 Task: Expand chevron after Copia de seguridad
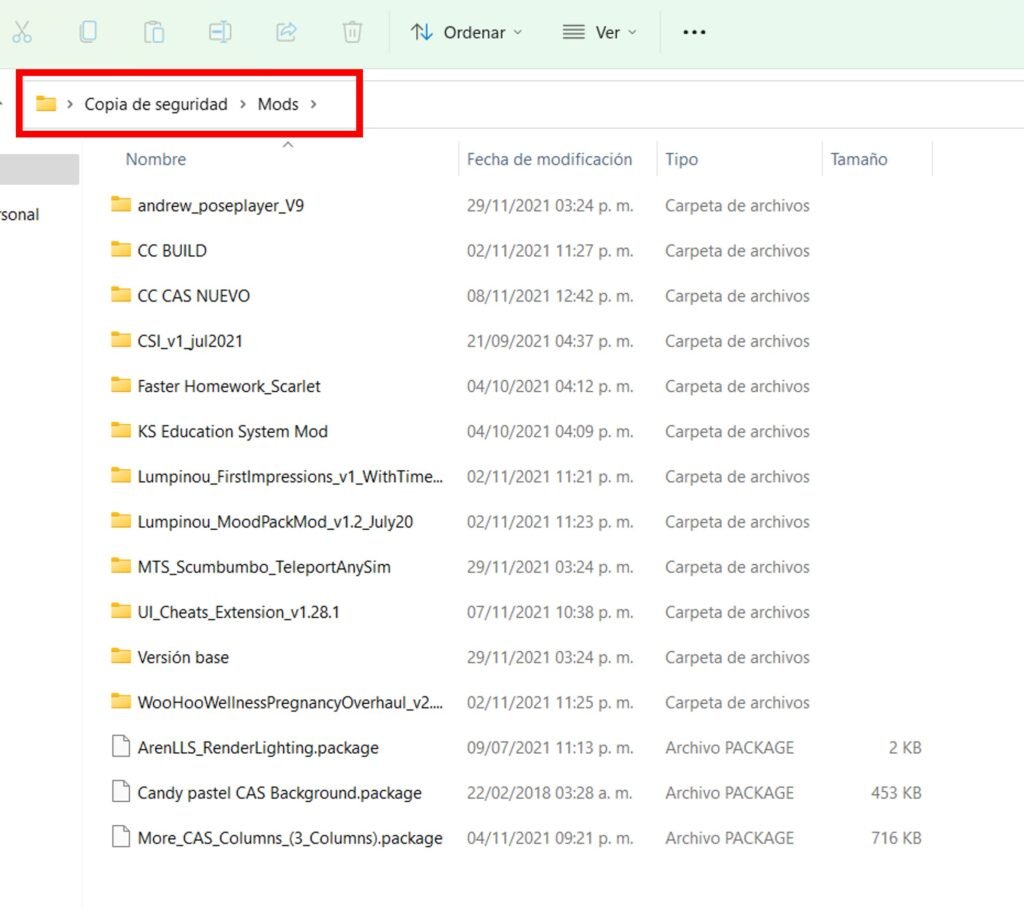(x=243, y=104)
